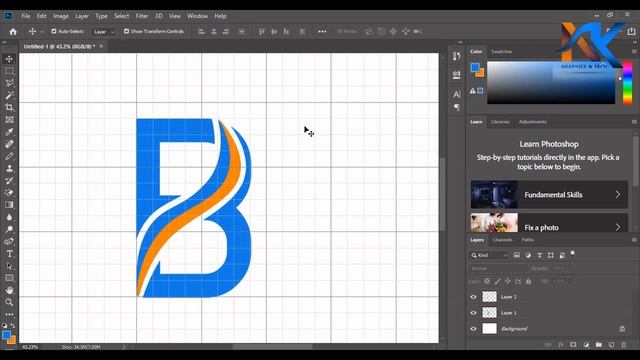
Task: Align left edges button
Action: tap(201, 31)
